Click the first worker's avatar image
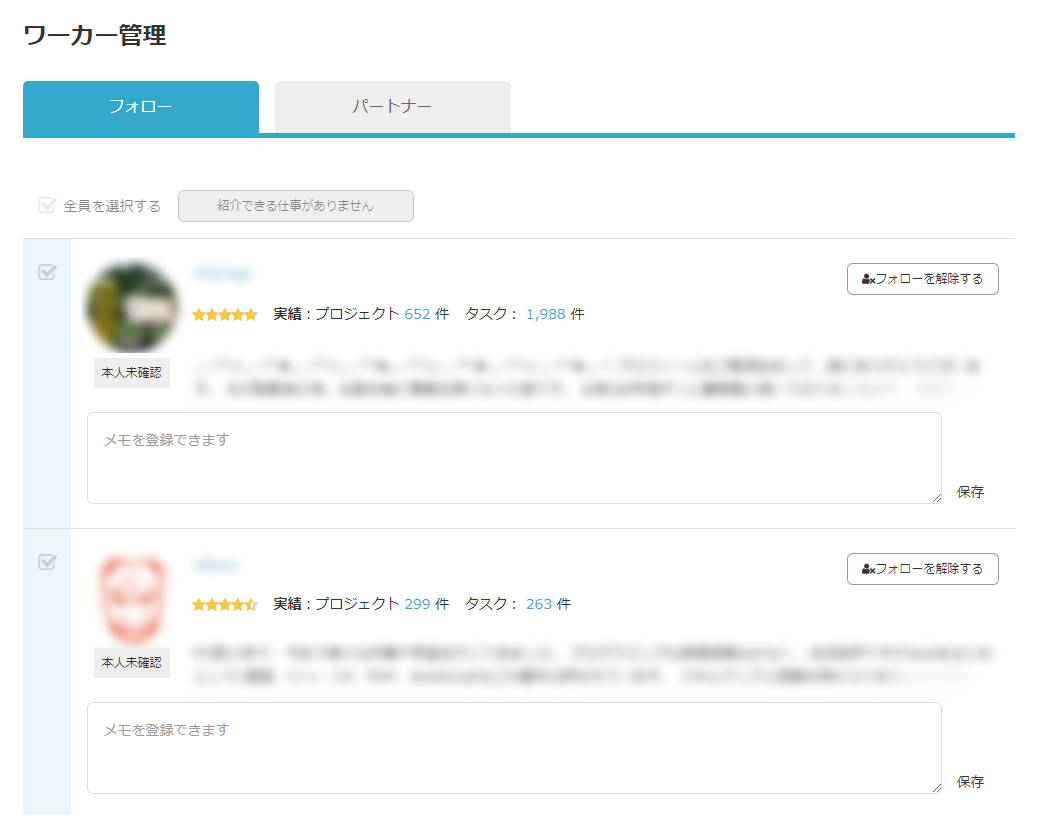Viewport: 1044px width, 837px height. 132,306
